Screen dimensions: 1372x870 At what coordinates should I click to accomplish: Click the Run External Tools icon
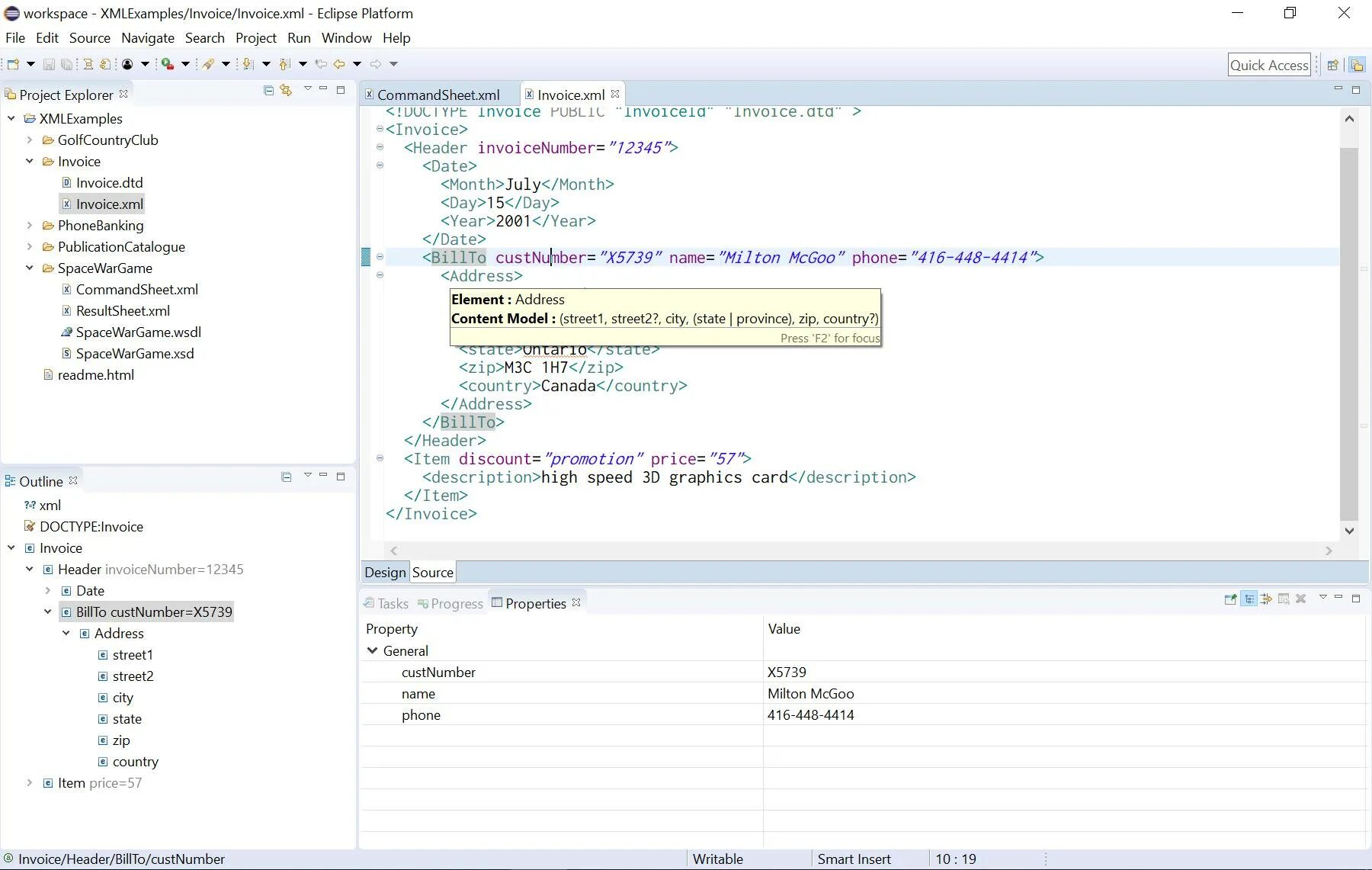point(168,64)
